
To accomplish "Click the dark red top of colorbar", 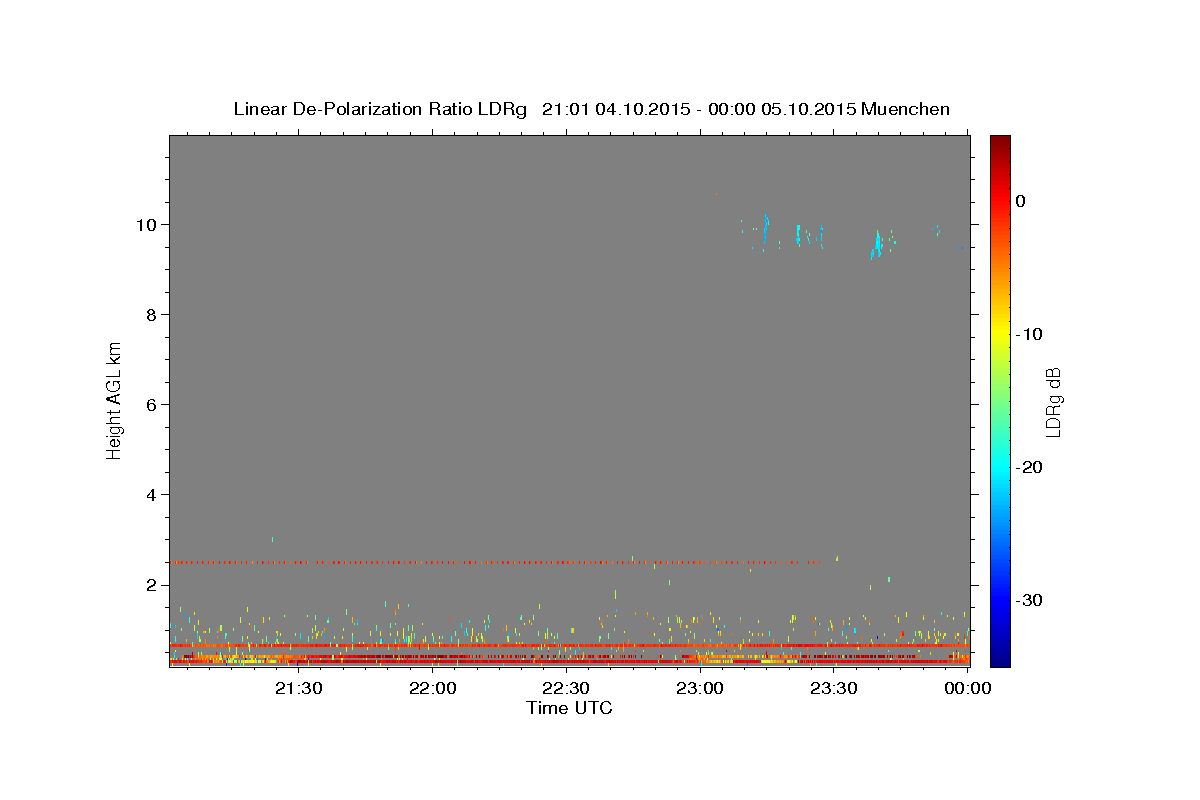I will click(x=1000, y=143).
